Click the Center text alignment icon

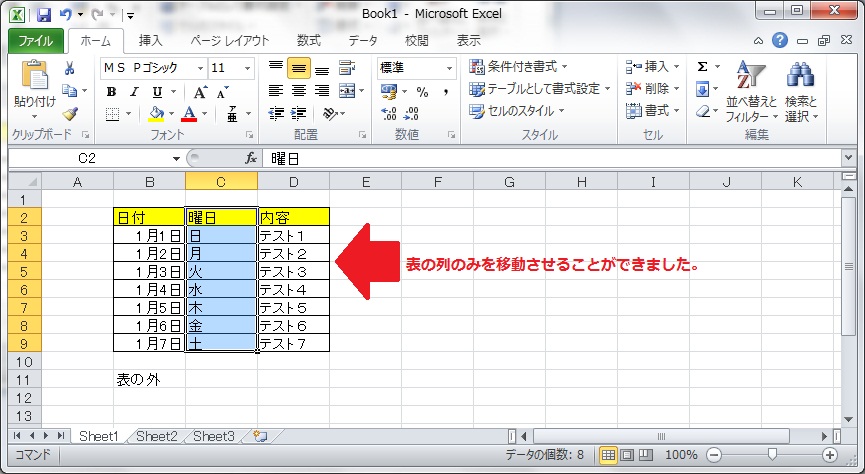298,90
